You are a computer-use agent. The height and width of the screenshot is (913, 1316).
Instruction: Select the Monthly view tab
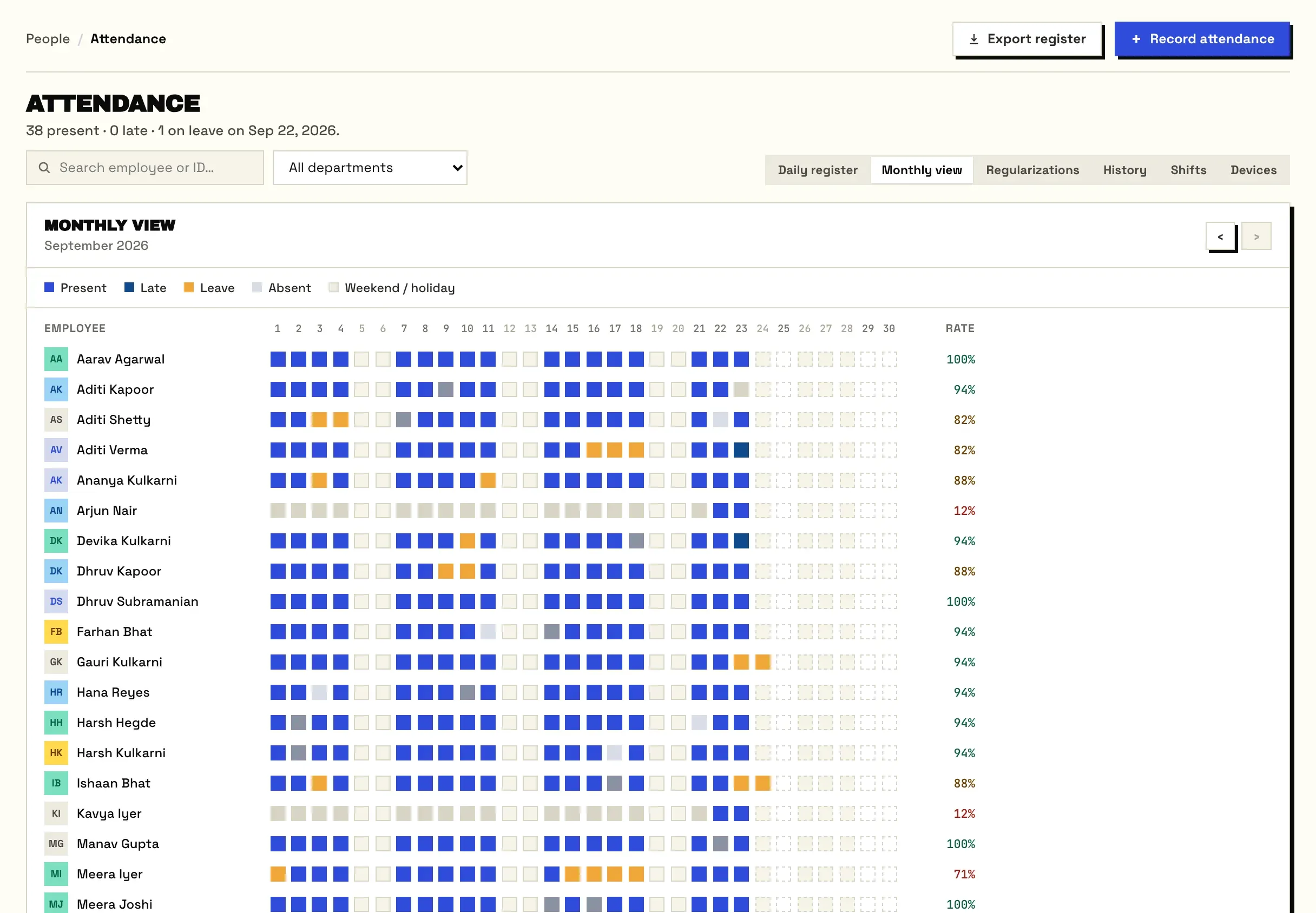coord(922,170)
